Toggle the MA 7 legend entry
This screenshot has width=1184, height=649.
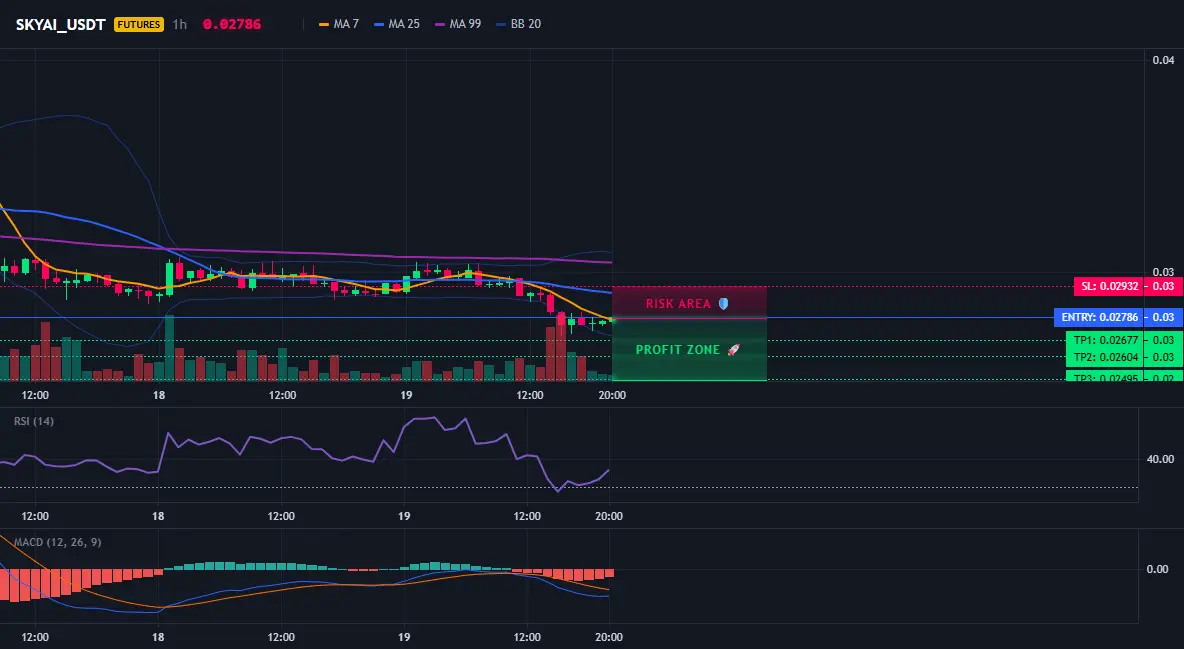coord(339,24)
